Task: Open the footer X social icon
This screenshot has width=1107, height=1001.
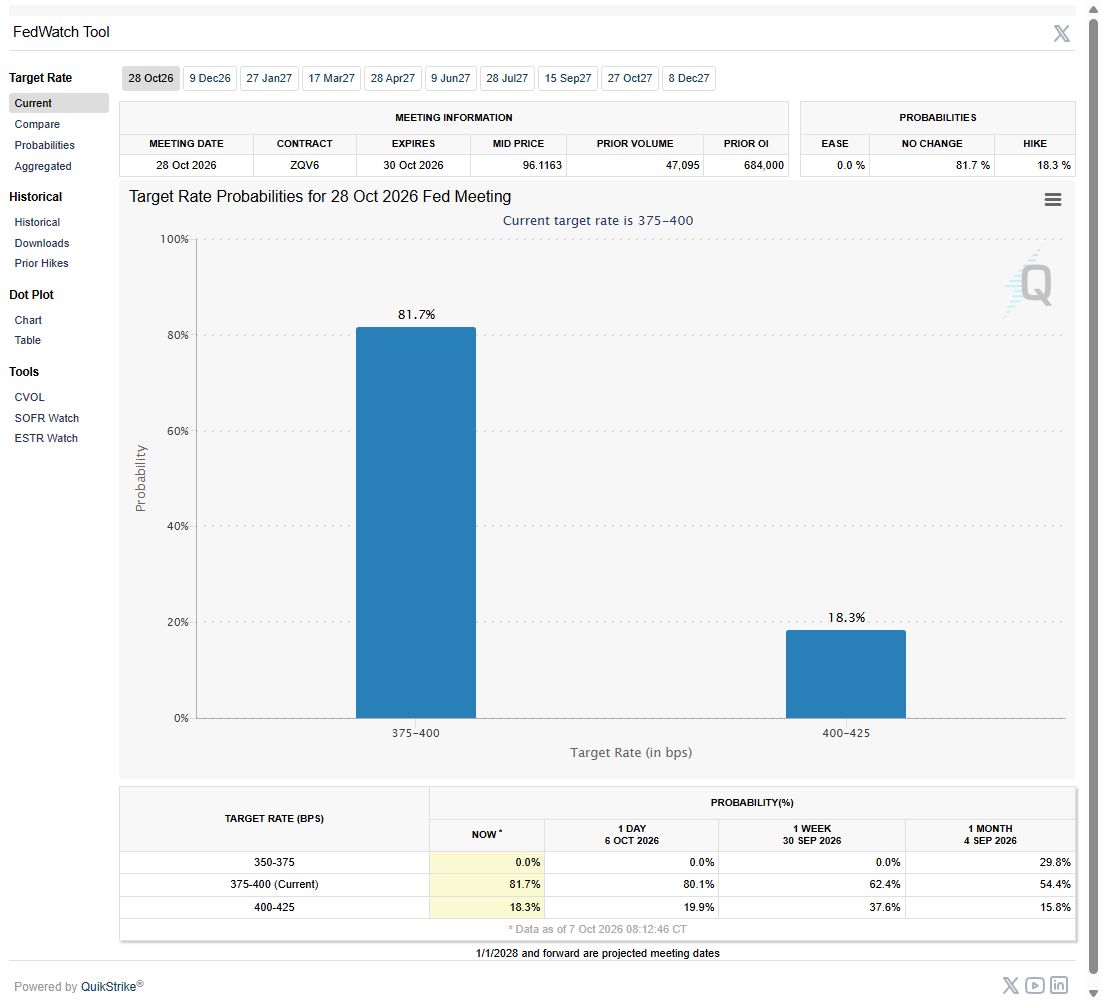Action: (1010, 985)
